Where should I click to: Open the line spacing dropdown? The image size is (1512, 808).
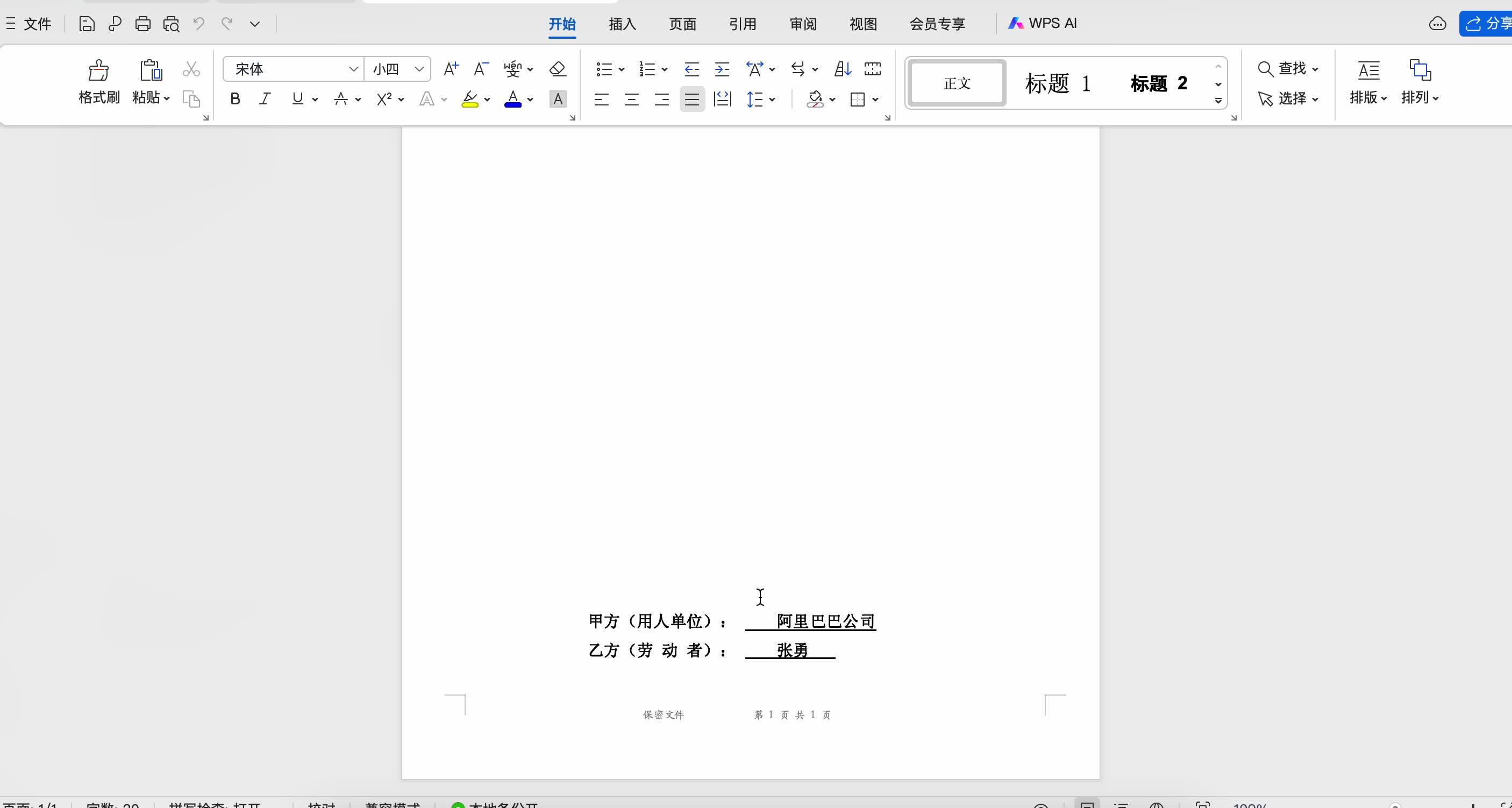(x=761, y=99)
